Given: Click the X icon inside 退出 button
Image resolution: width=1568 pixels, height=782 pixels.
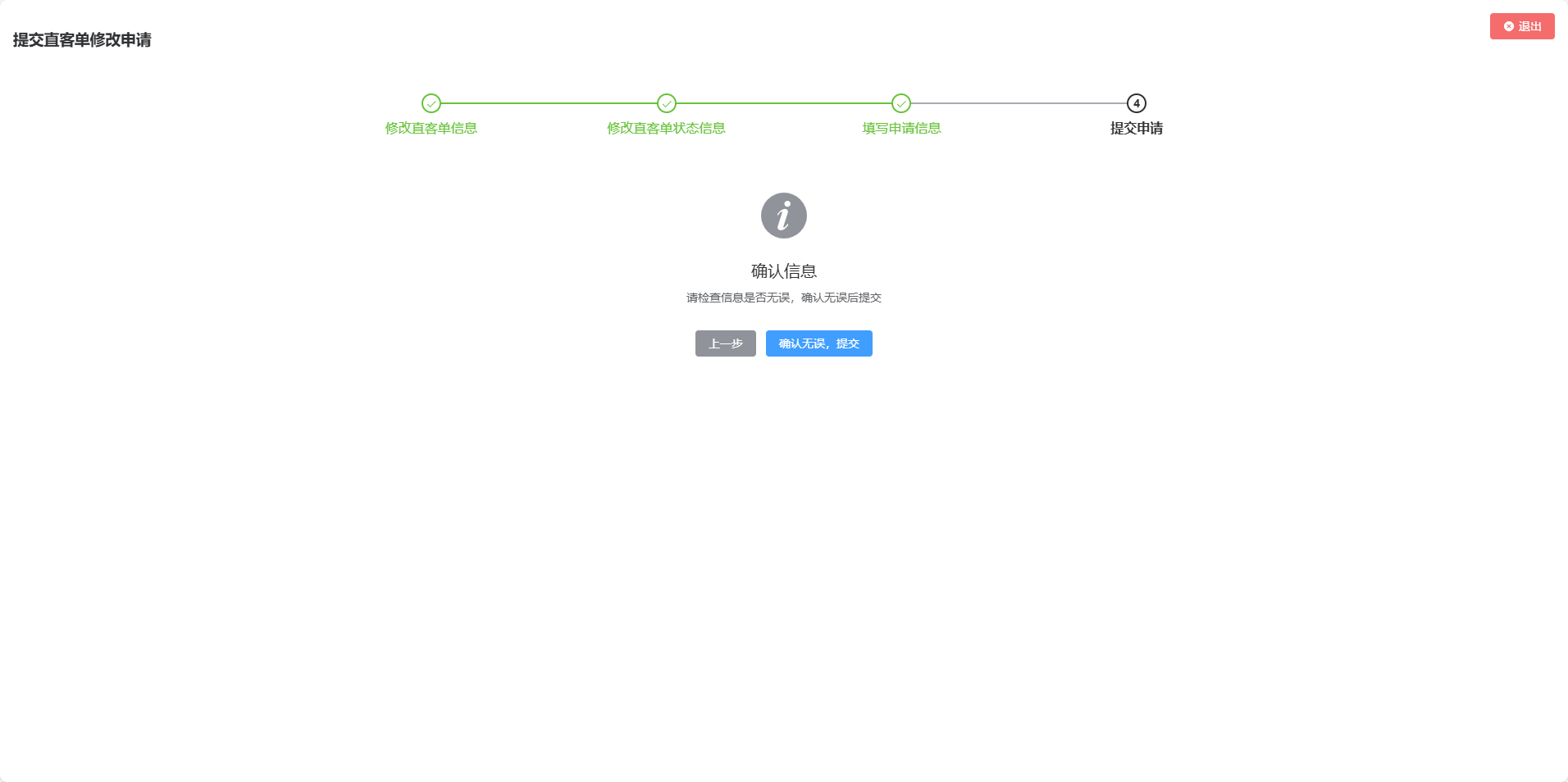Looking at the screenshot, I should tap(1509, 26).
